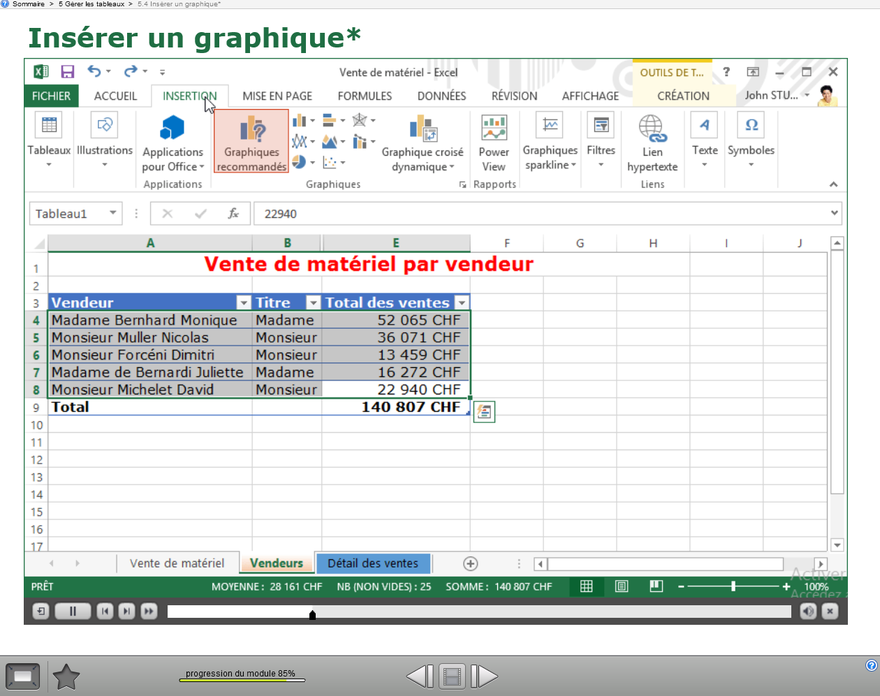Click the Quick Analysis icon below the table
Image resolution: width=880 pixels, height=696 pixels.
click(484, 411)
